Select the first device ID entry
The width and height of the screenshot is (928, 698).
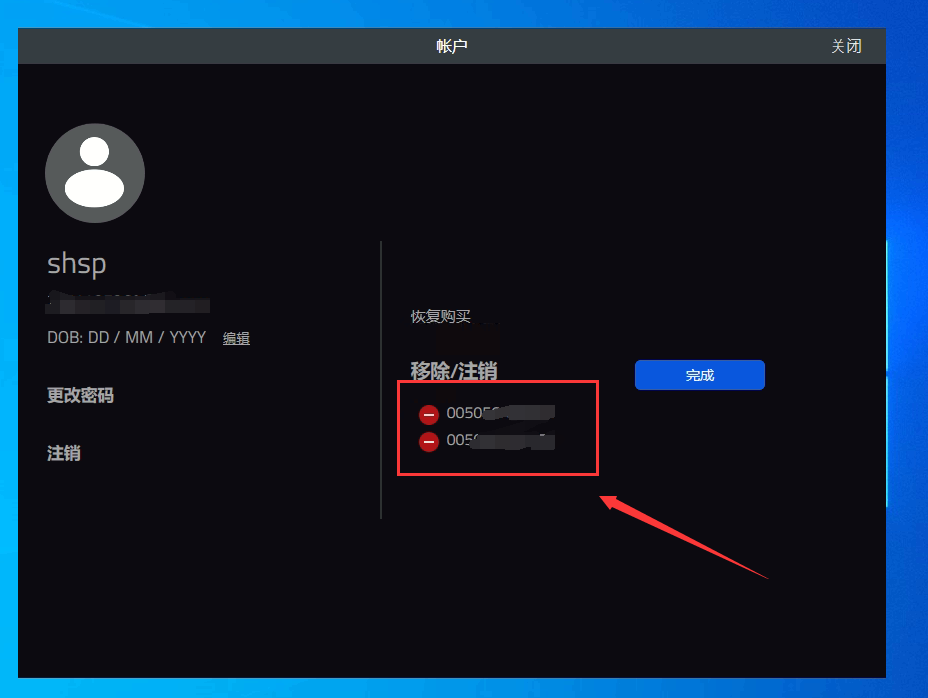500,413
